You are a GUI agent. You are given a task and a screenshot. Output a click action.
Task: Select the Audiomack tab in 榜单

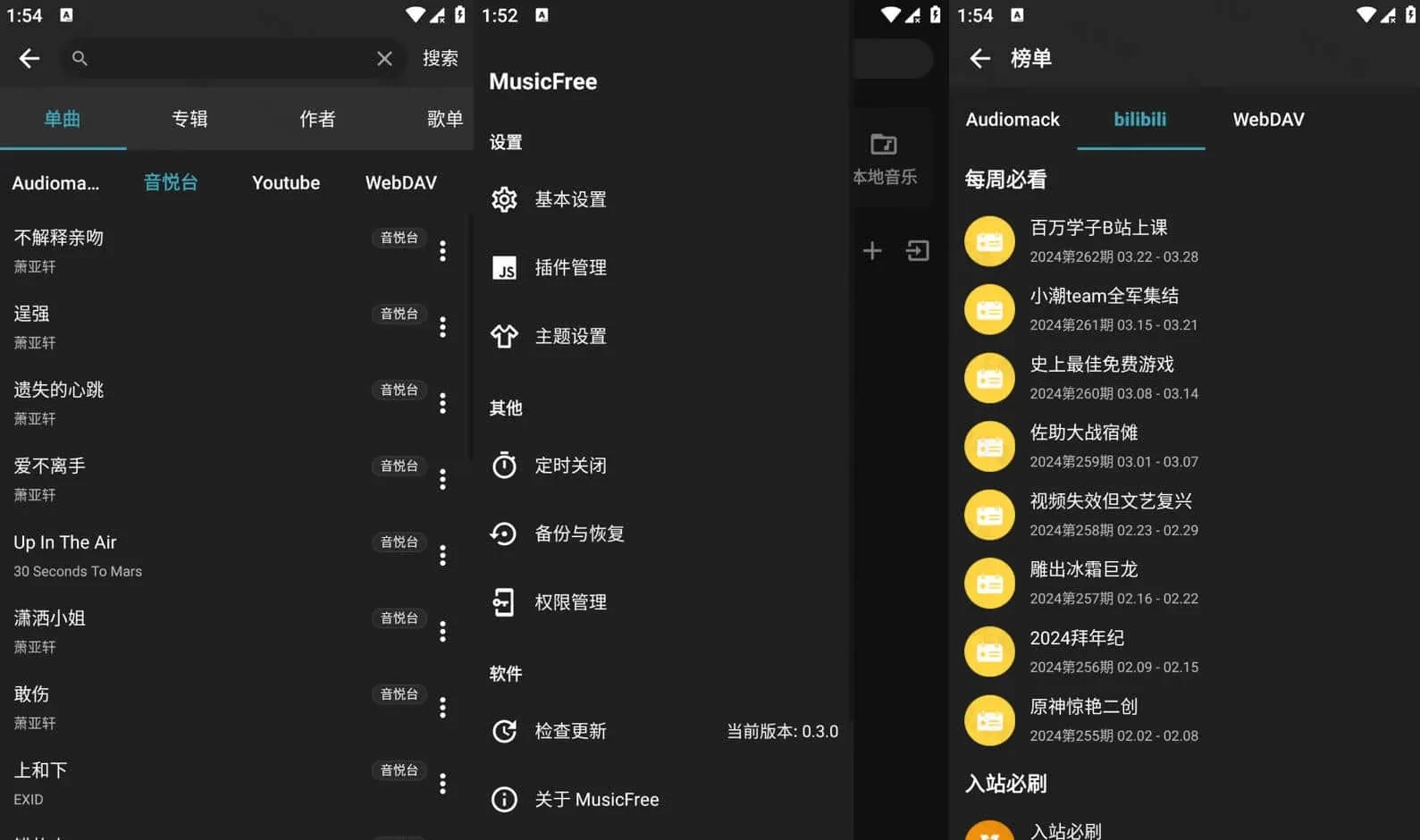pyautogui.click(x=1012, y=119)
